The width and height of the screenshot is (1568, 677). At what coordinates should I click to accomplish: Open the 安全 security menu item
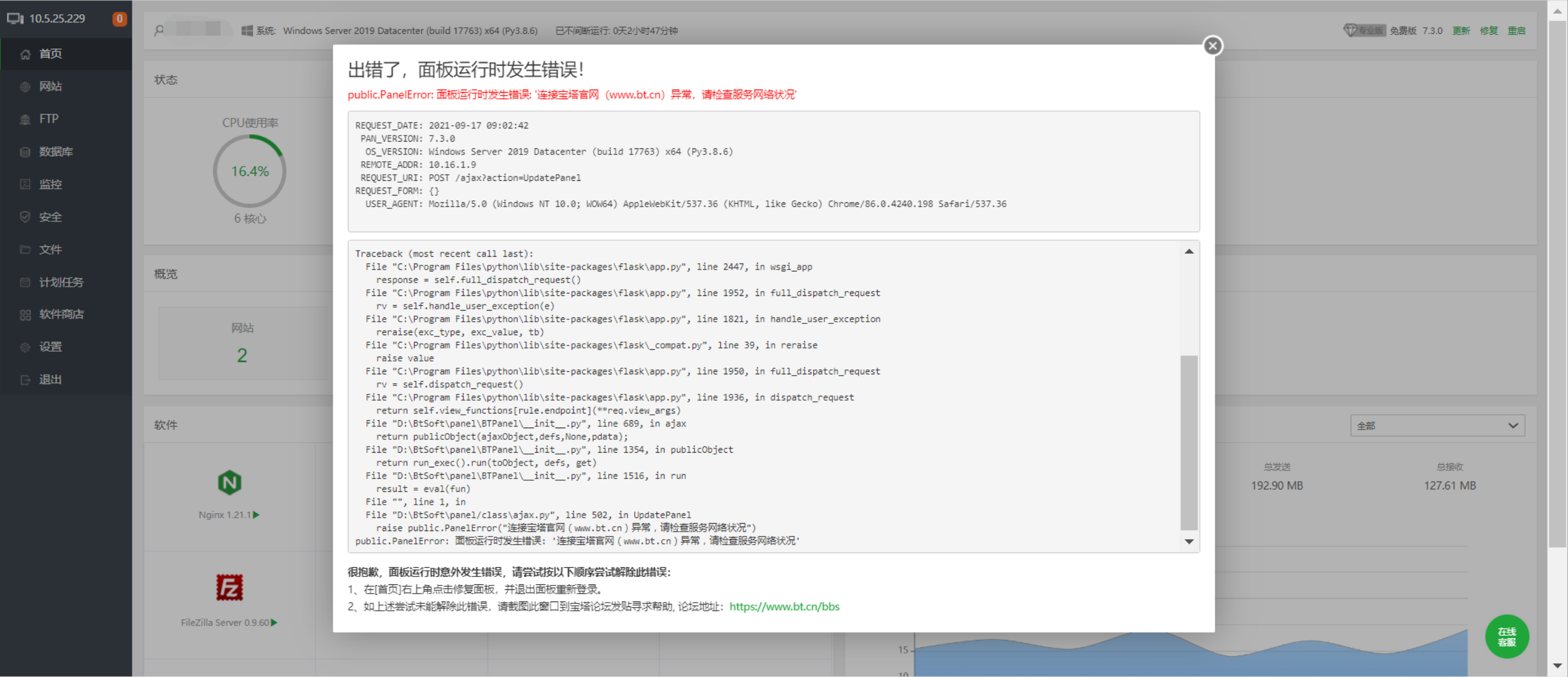pos(66,217)
